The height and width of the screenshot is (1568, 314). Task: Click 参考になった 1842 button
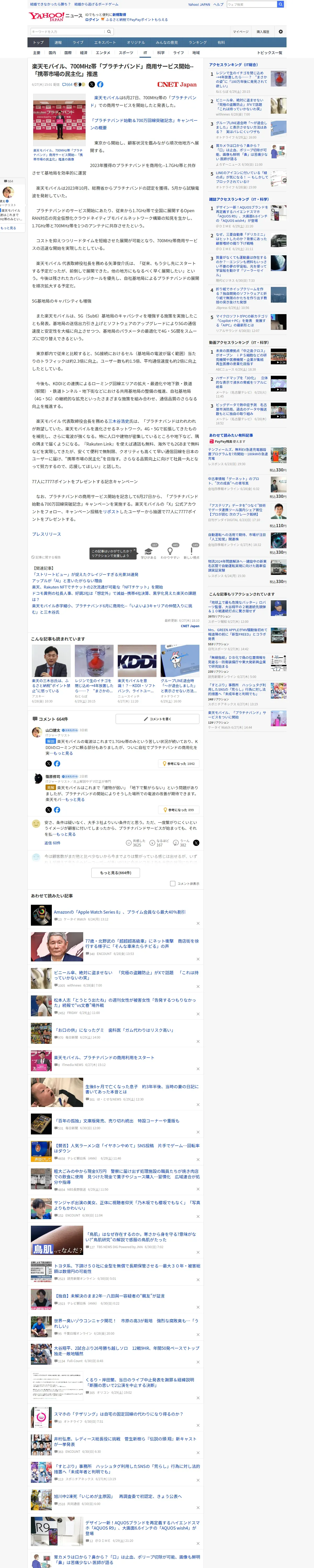(179, 763)
